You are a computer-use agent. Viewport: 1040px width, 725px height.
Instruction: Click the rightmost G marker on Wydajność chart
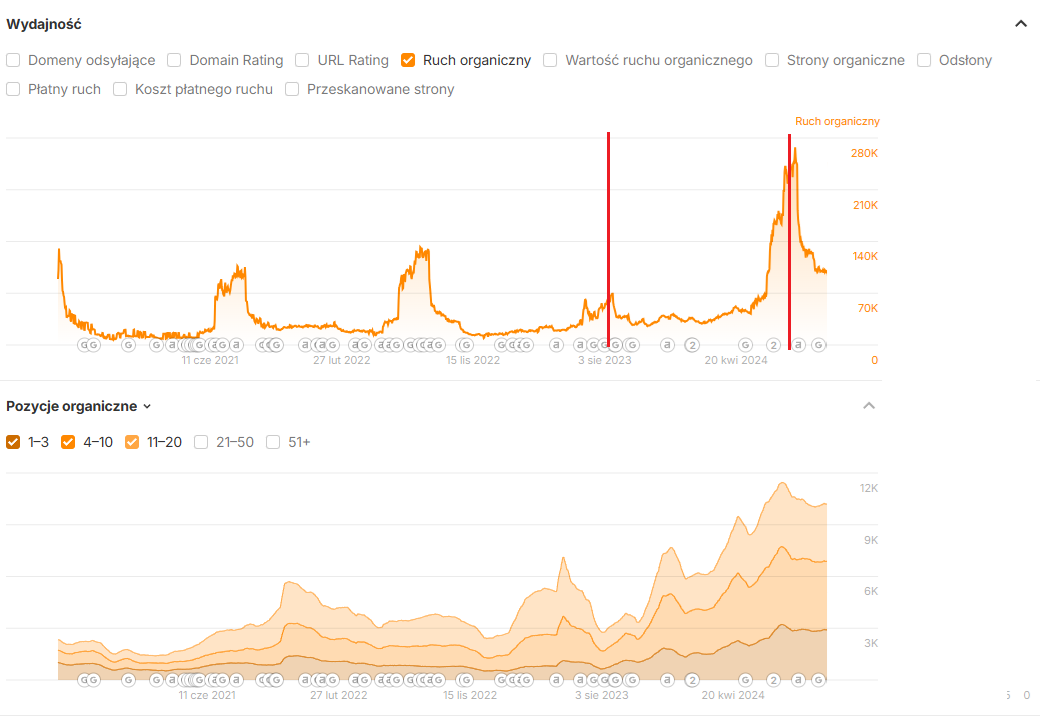click(818, 345)
